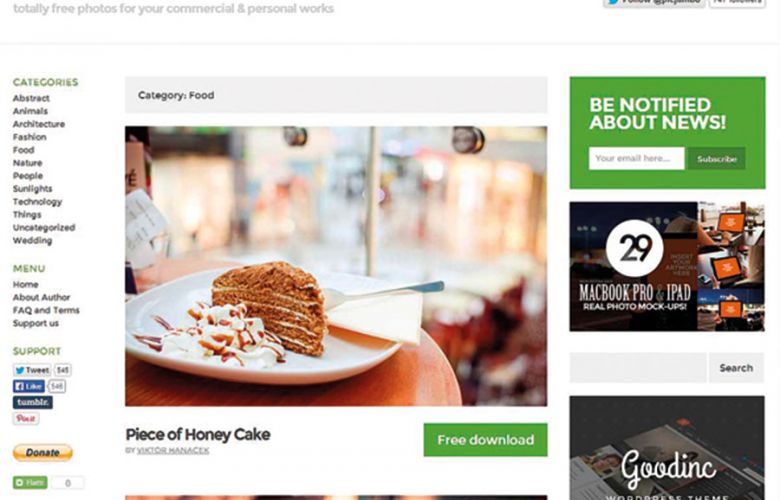This screenshot has width=780, height=500.
Task: Select the Architecture category
Action: [39, 124]
